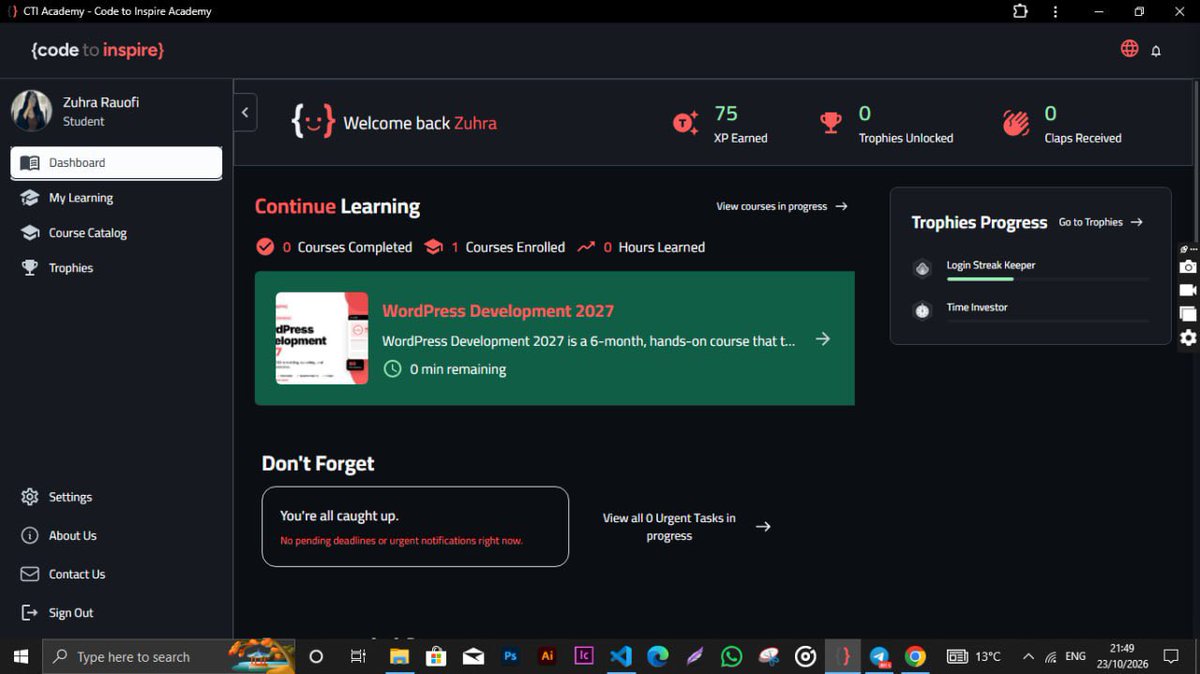Click Hours Learned trend icon

pyautogui.click(x=586, y=247)
